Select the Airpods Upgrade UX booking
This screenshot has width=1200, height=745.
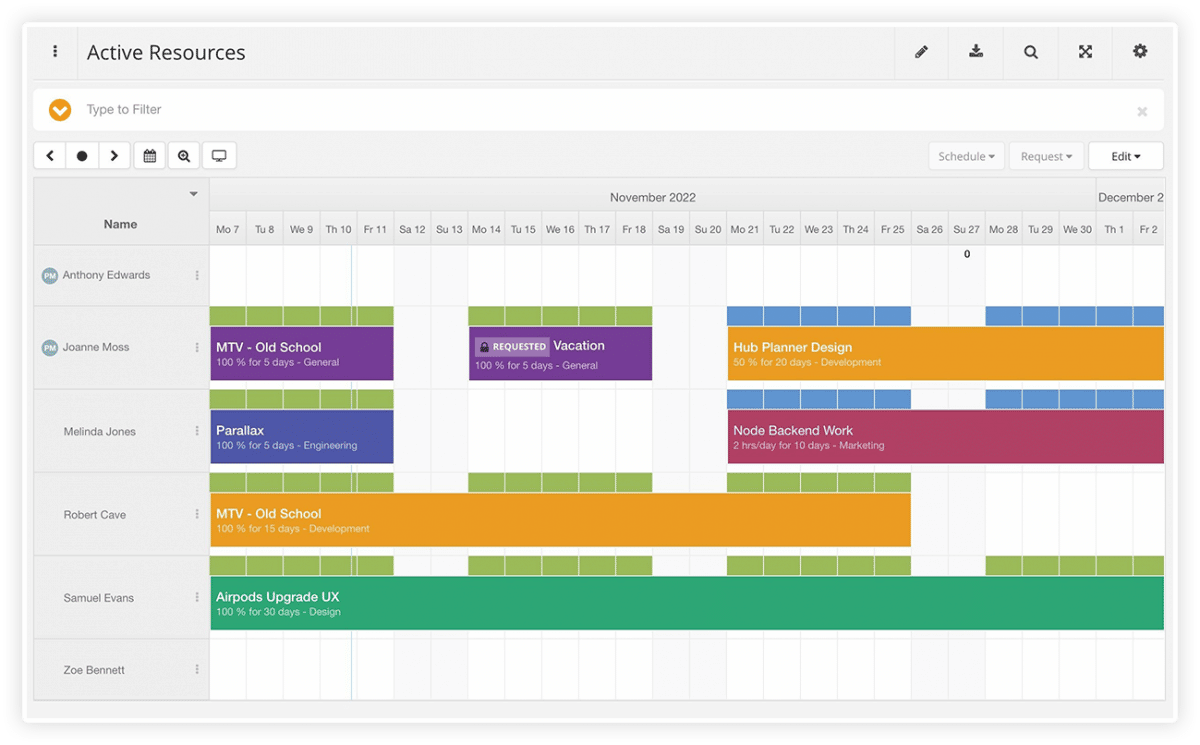coord(686,603)
